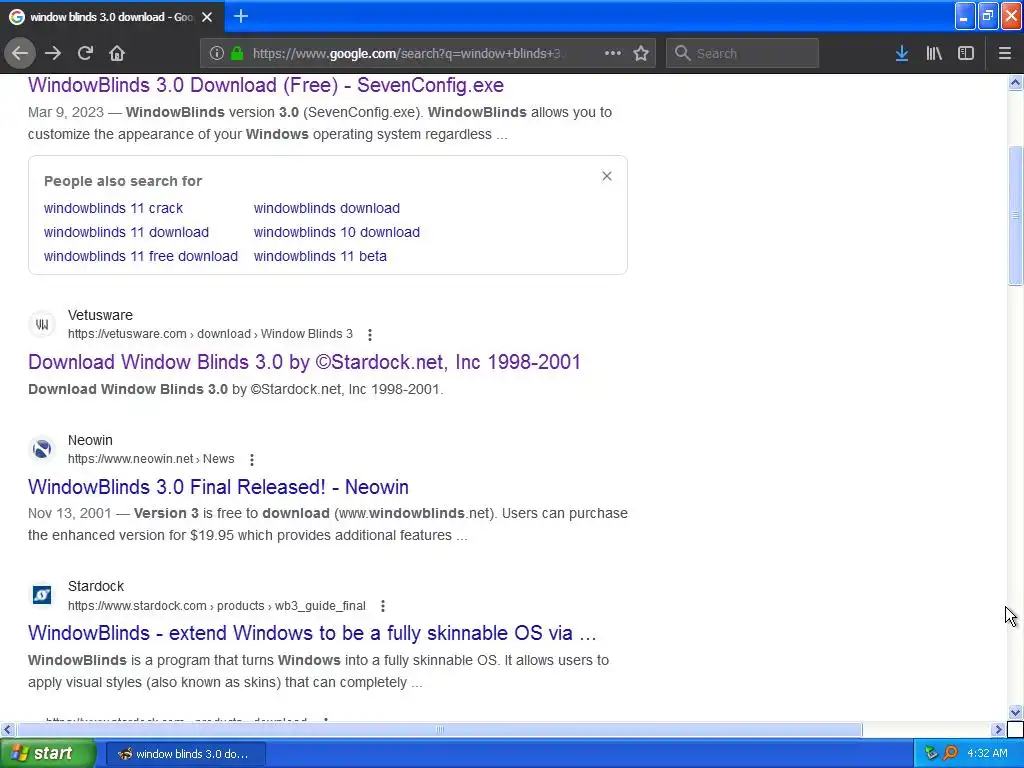The width and height of the screenshot is (1024, 768).
Task: Follow the windowblinds 10 download suggestion
Action: 336,232
